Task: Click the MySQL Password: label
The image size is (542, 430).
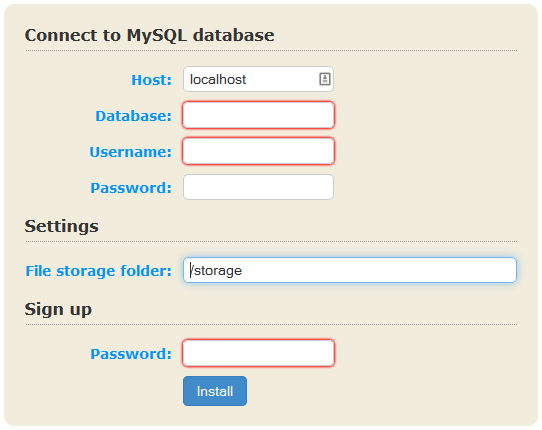Action: click(x=131, y=188)
